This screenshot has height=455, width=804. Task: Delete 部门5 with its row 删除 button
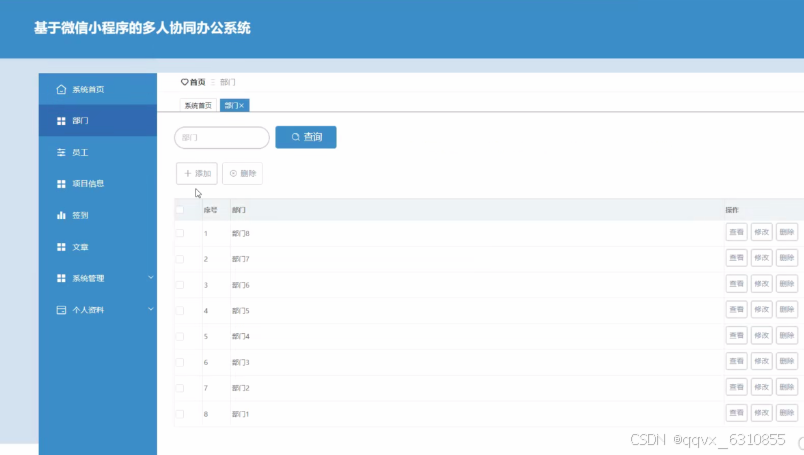(787, 309)
